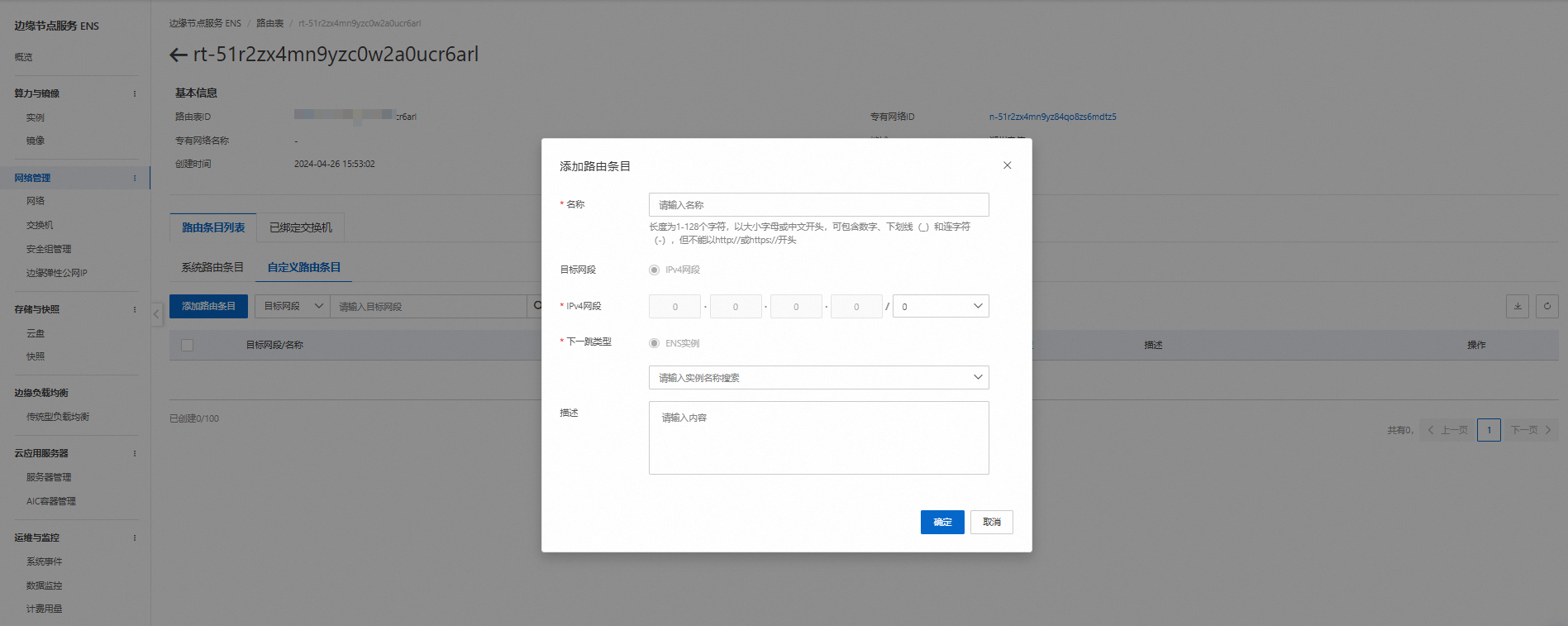Go to 上一页 in pagination

coord(1447,430)
